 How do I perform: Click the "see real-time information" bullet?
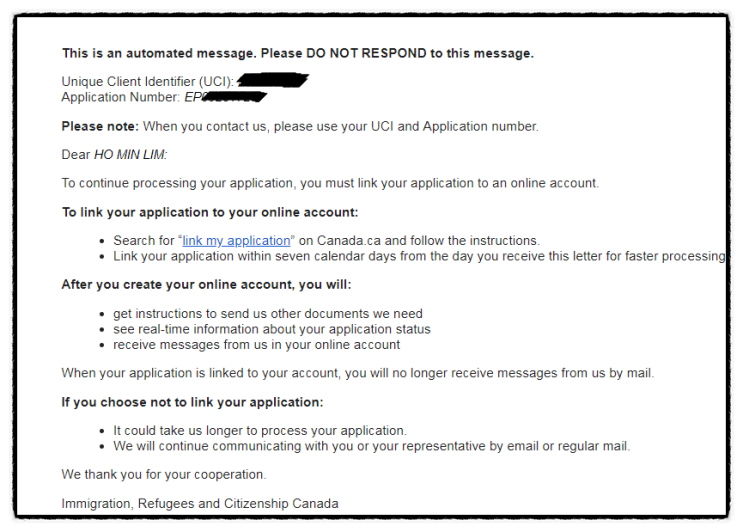click(271, 329)
